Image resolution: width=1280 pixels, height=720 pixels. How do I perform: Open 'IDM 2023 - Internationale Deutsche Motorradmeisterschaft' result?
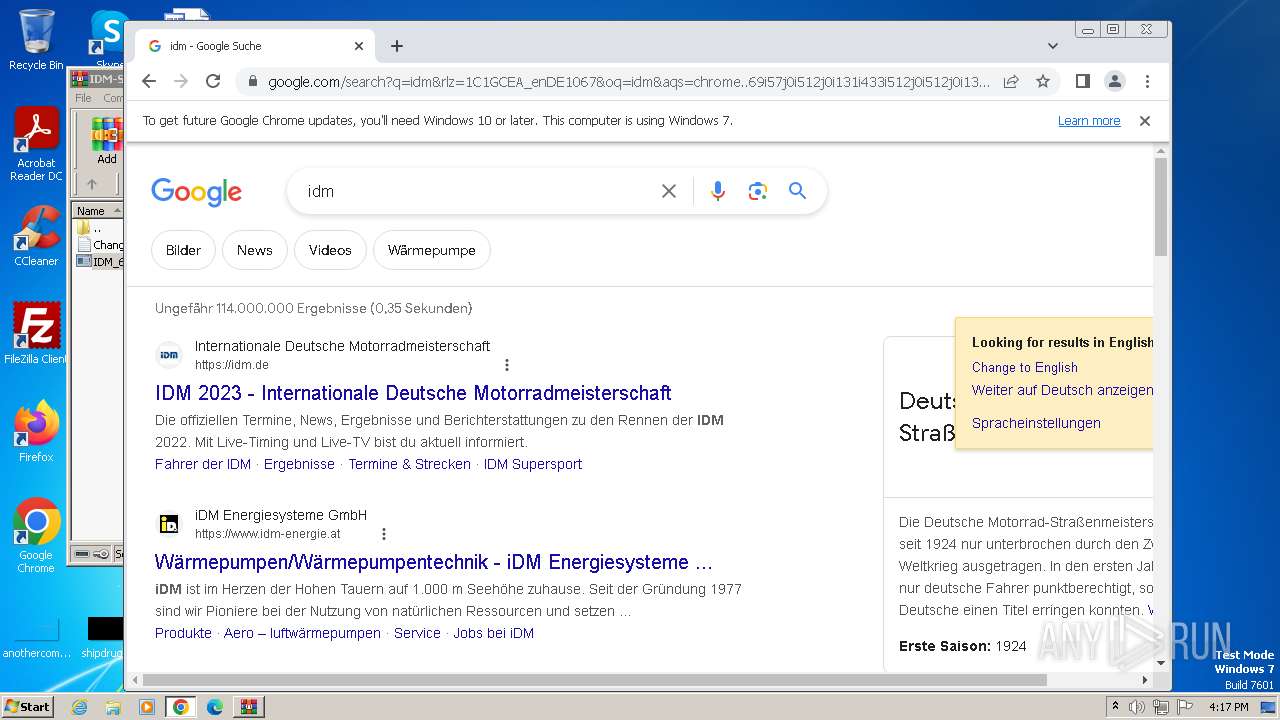coord(413,393)
